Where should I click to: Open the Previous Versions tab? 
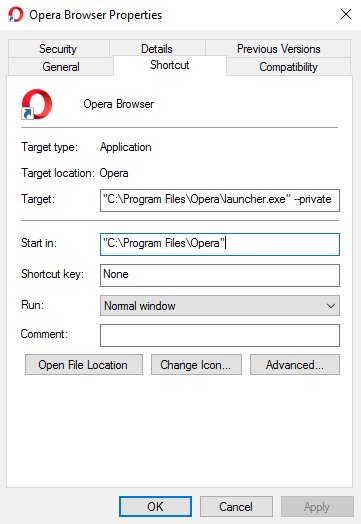click(x=278, y=49)
